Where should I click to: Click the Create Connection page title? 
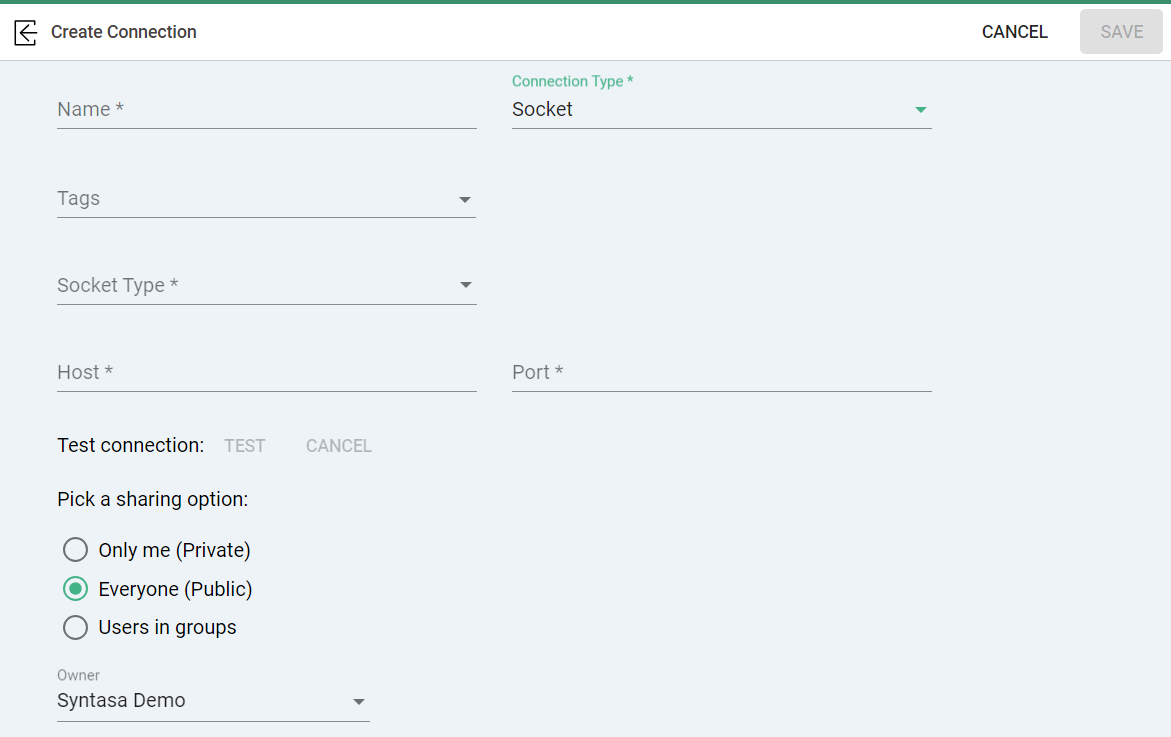coord(124,32)
